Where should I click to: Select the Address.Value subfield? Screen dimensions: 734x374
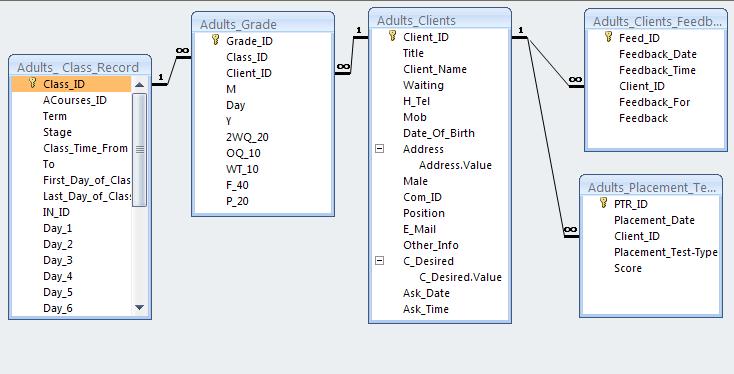click(x=455, y=165)
